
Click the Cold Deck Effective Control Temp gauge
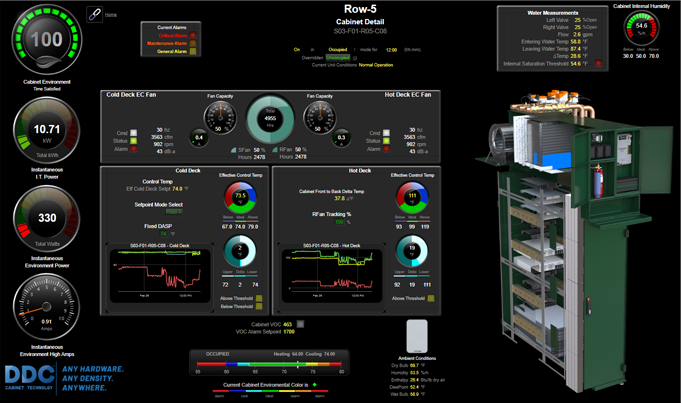(x=239, y=197)
